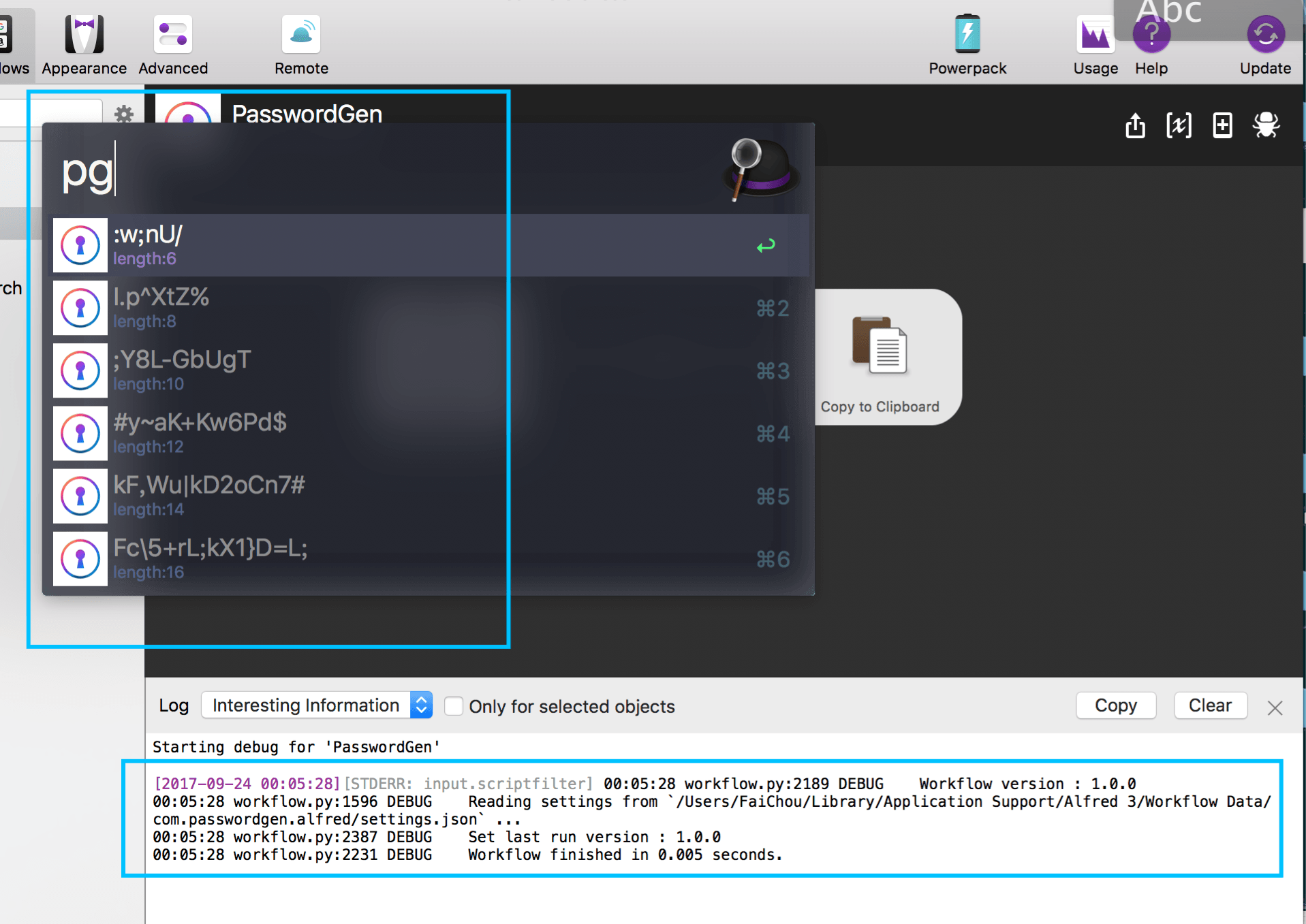Screen dimensions: 1306x924
Task: Open the Advanced preferences tab
Action: point(173,45)
